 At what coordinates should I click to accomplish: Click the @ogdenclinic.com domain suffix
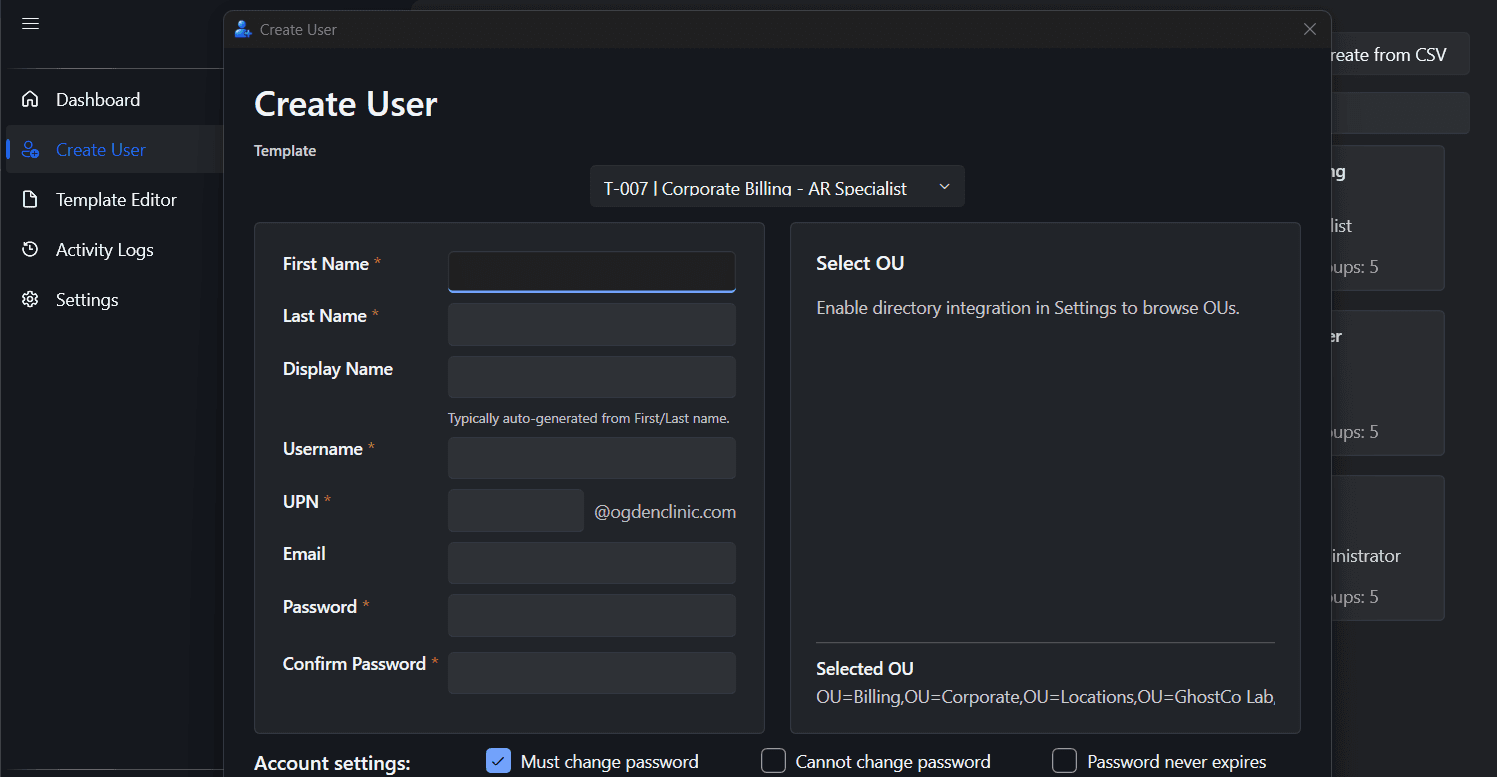665,512
